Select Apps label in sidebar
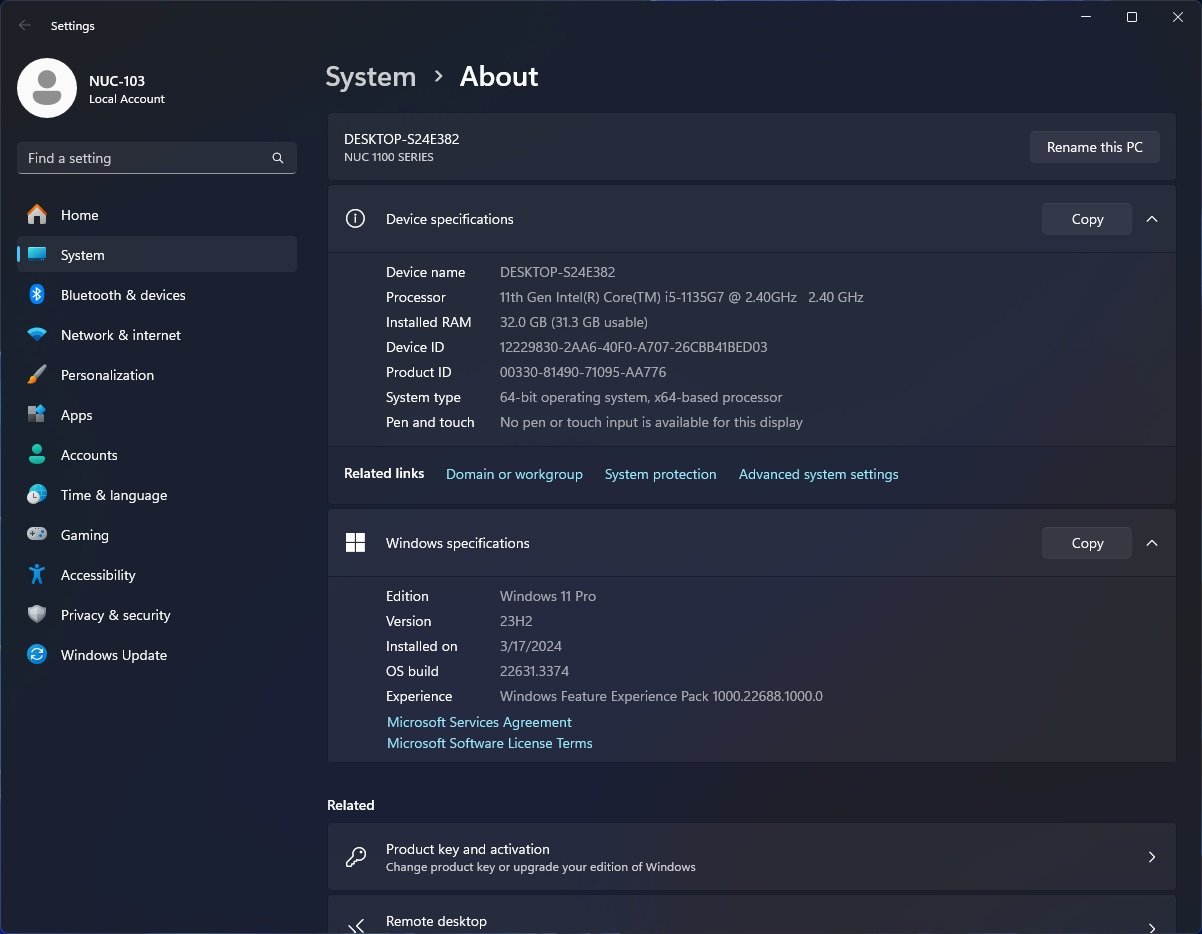The height and width of the screenshot is (934, 1202). tap(77, 415)
